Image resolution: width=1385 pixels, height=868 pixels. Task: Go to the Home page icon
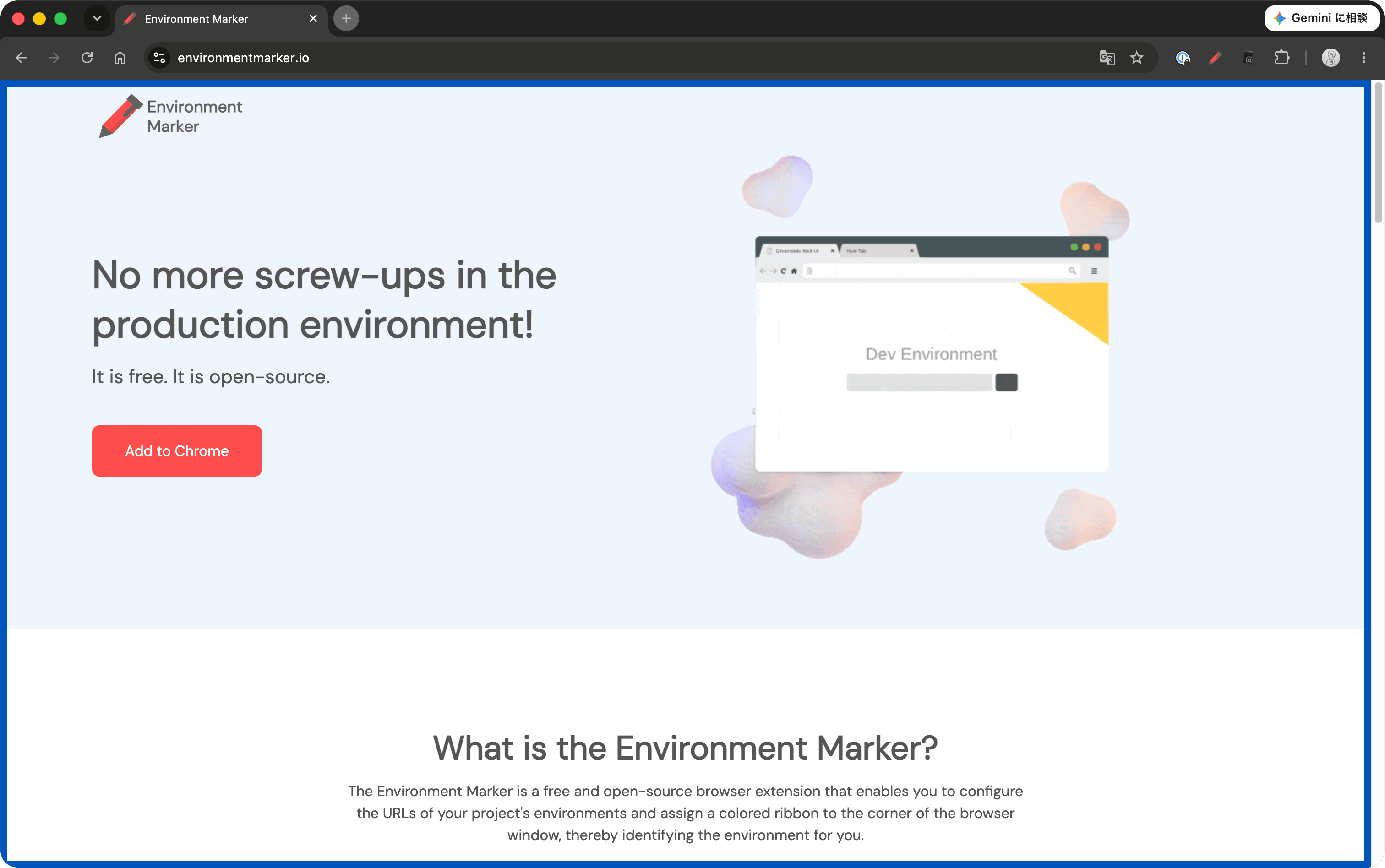coord(120,58)
